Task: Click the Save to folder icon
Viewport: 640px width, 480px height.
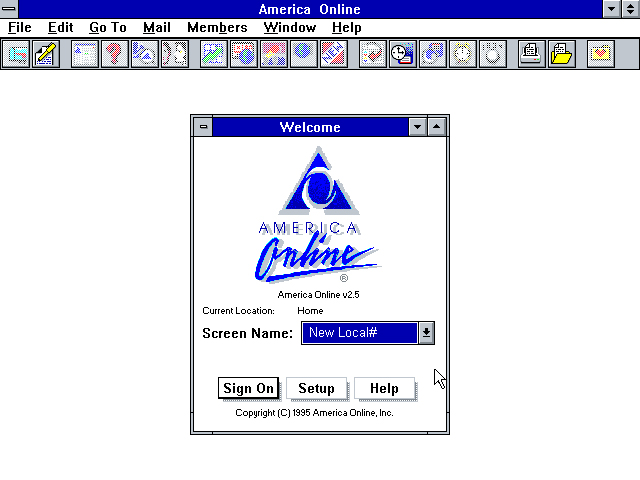Action: click(562, 54)
